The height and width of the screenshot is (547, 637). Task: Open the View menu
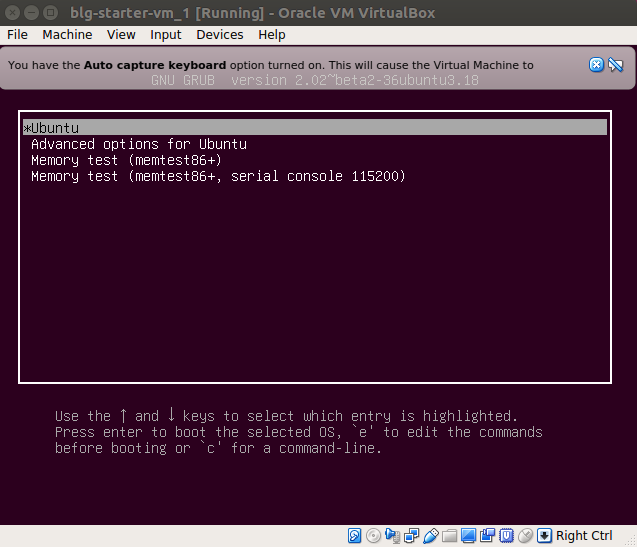tap(121, 35)
